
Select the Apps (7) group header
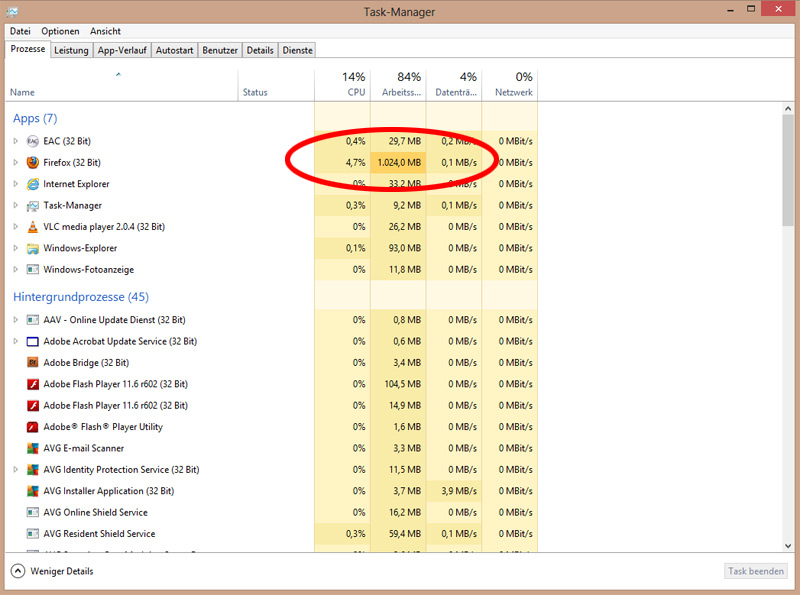pyautogui.click(x=35, y=118)
